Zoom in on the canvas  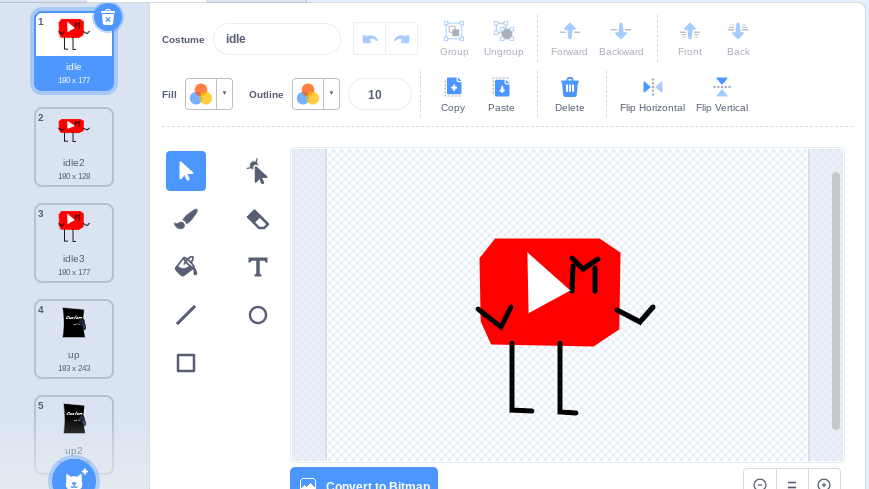pyautogui.click(x=824, y=482)
